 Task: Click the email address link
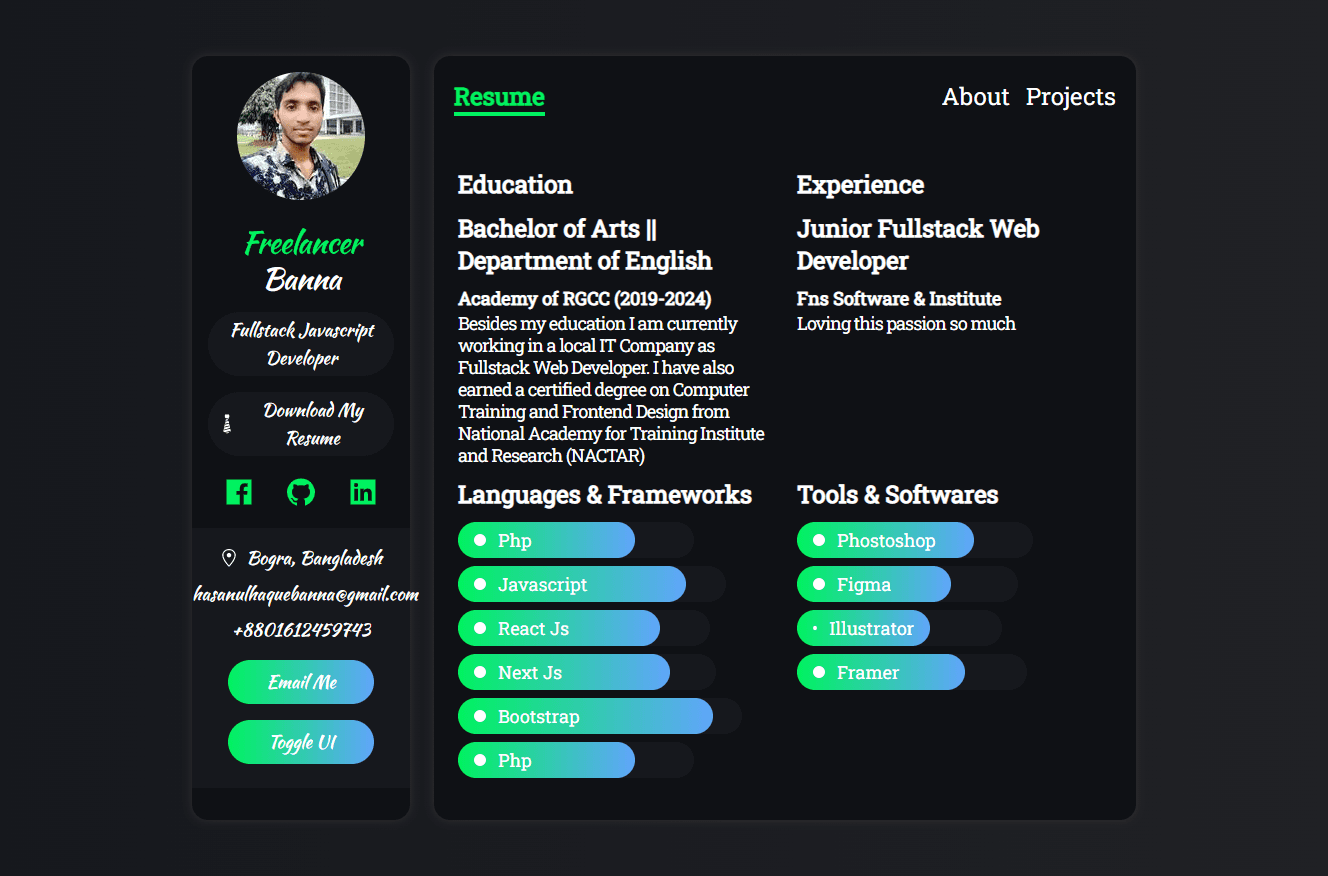(306, 594)
